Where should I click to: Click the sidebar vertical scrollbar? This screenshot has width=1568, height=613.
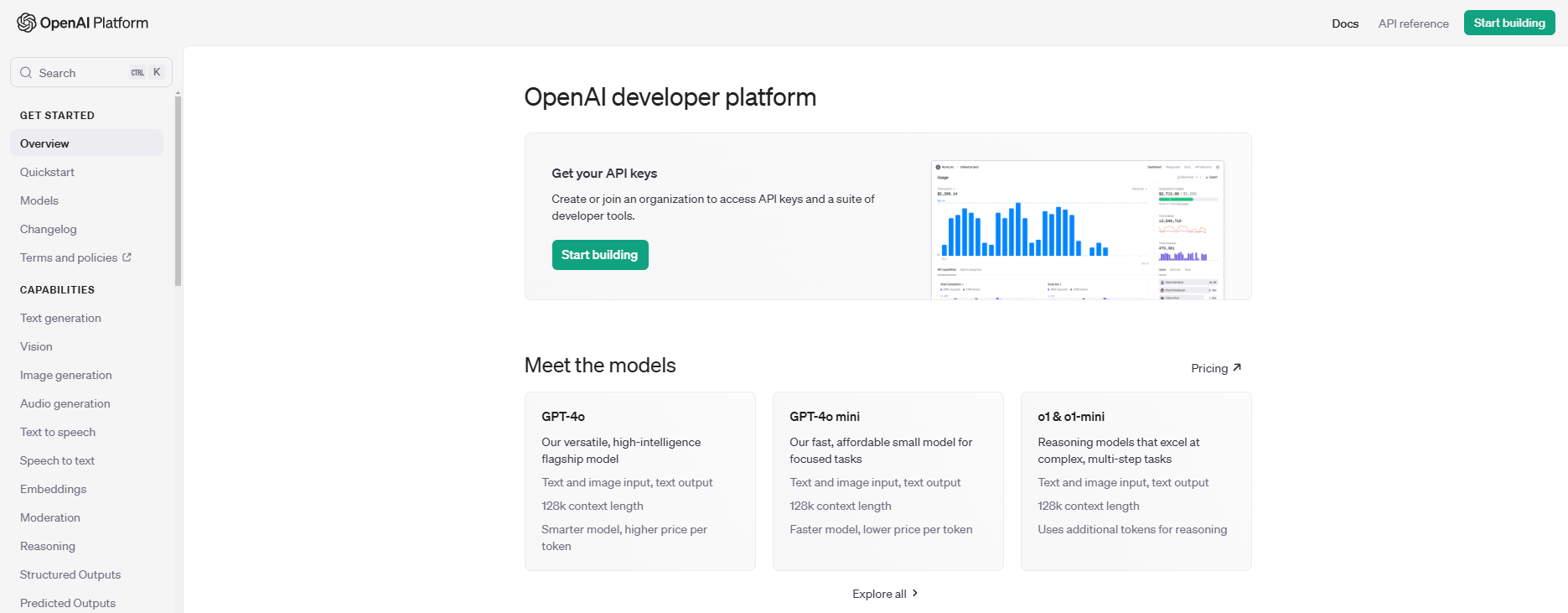click(x=178, y=191)
